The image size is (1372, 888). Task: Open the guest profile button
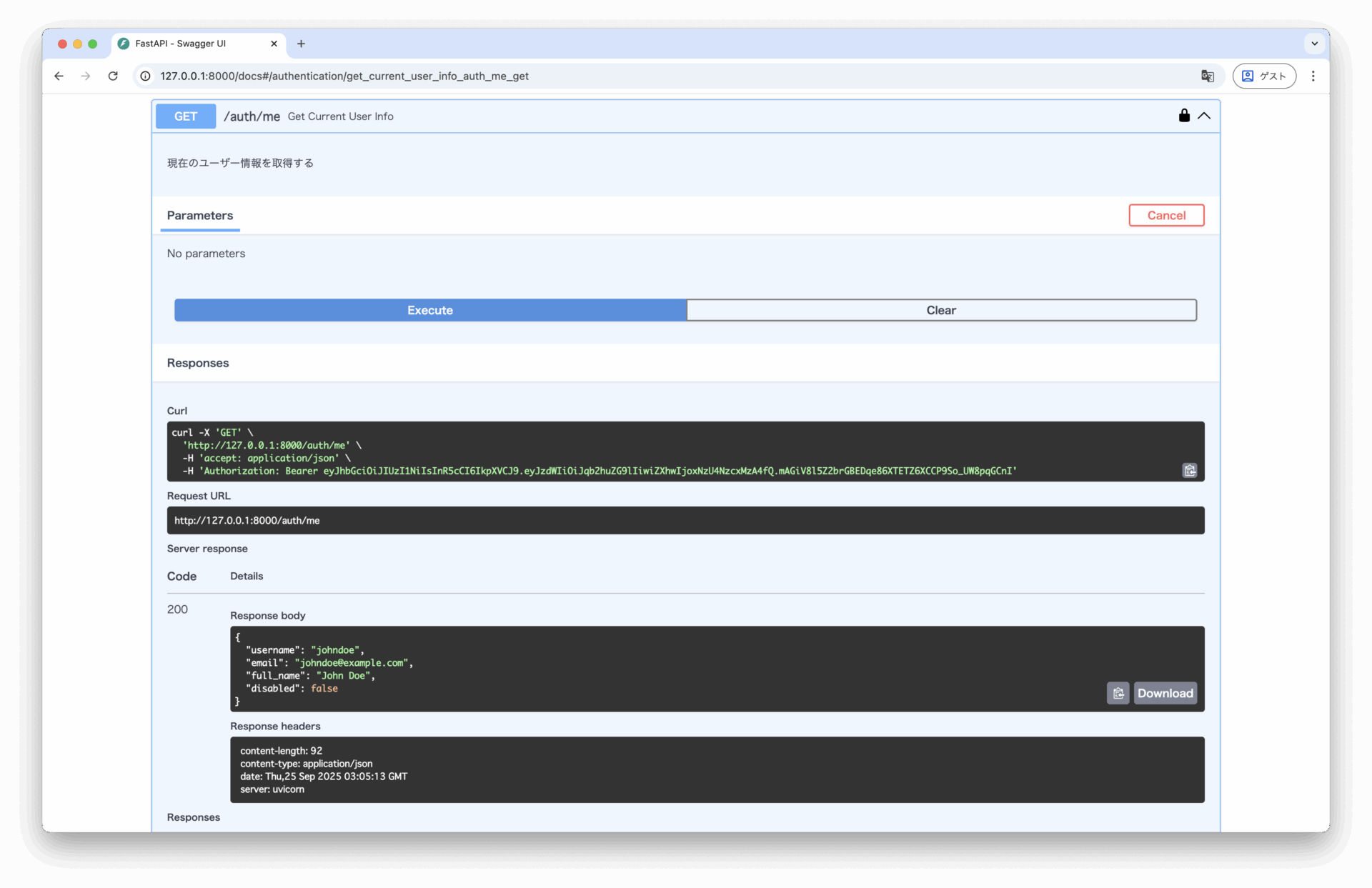[1263, 76]
